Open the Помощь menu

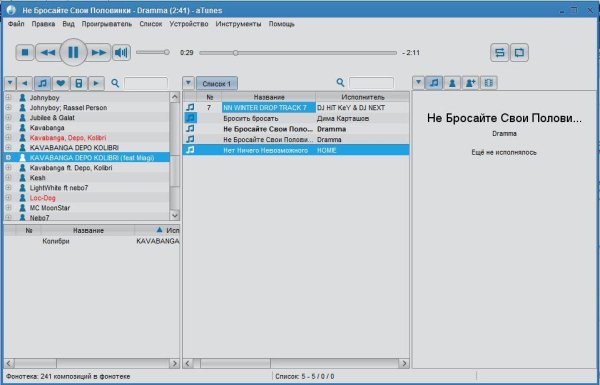click(282, 24)
